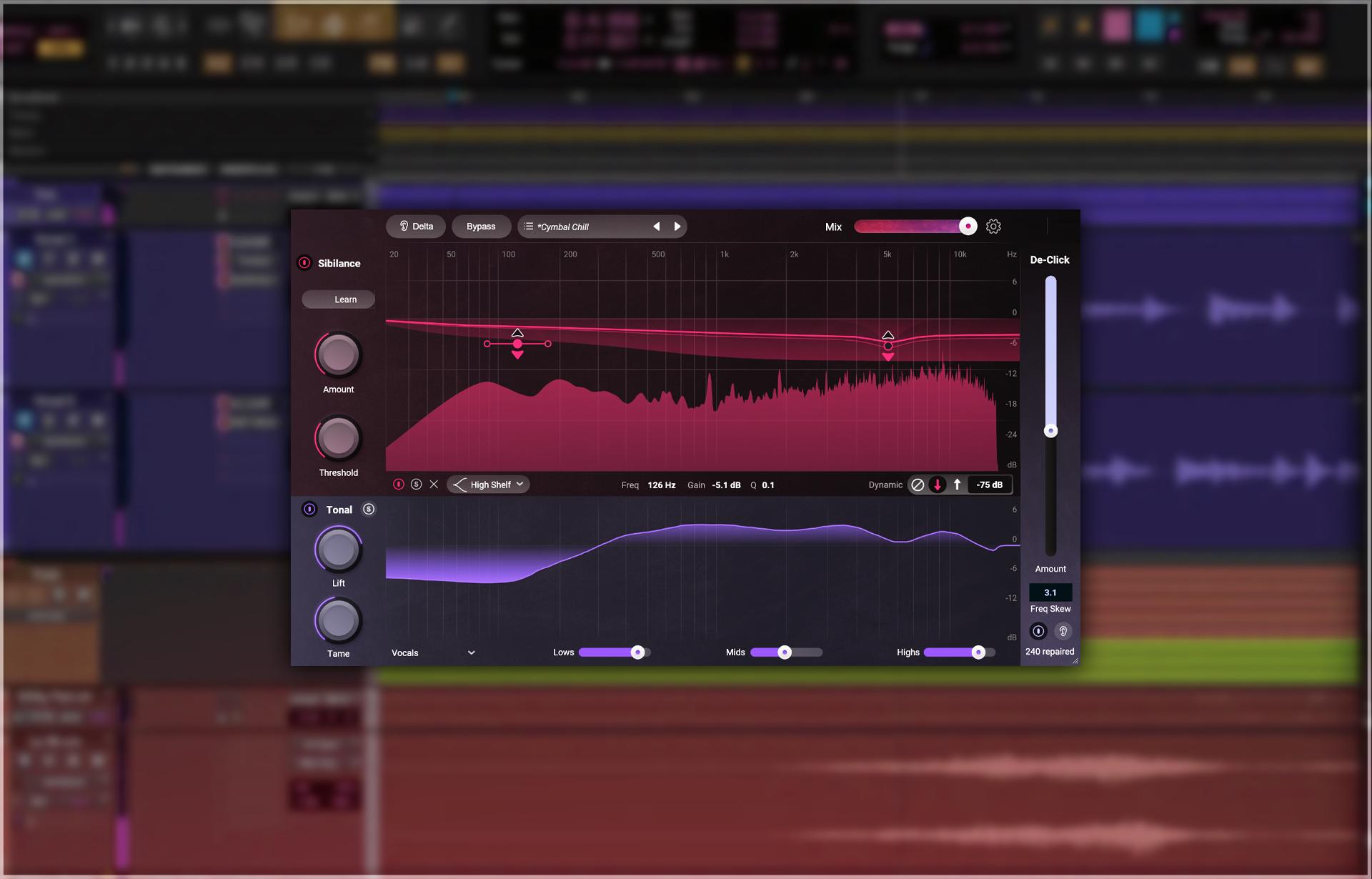Click the lower pink triangle below the 126 Hz node
Image resolution: width=1372 pixels, height=879 pixels.
tap(517, 355)
